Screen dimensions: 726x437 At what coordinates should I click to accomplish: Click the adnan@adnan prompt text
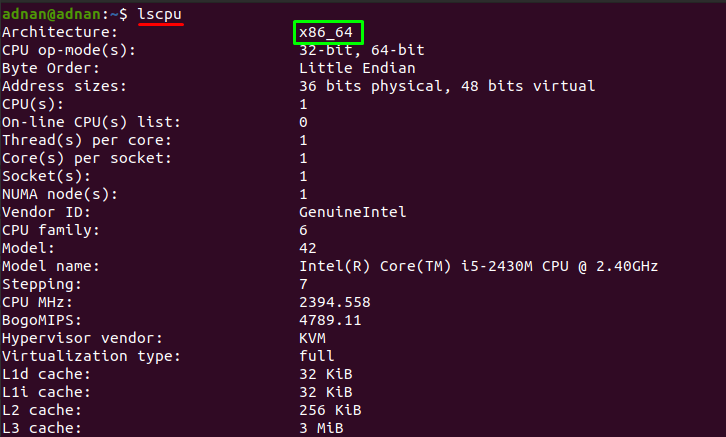coord(51,14)
